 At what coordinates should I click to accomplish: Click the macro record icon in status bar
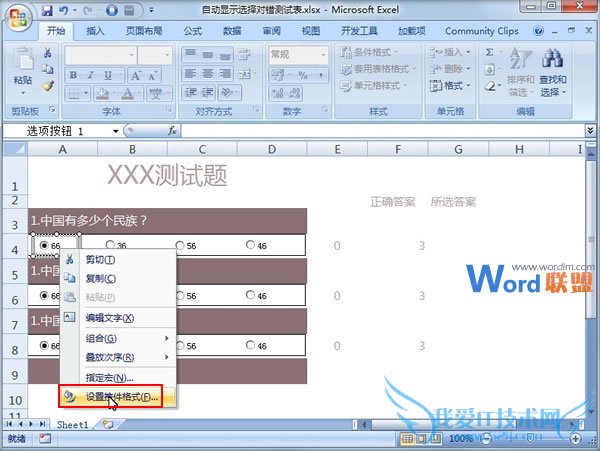pos(45,438)
